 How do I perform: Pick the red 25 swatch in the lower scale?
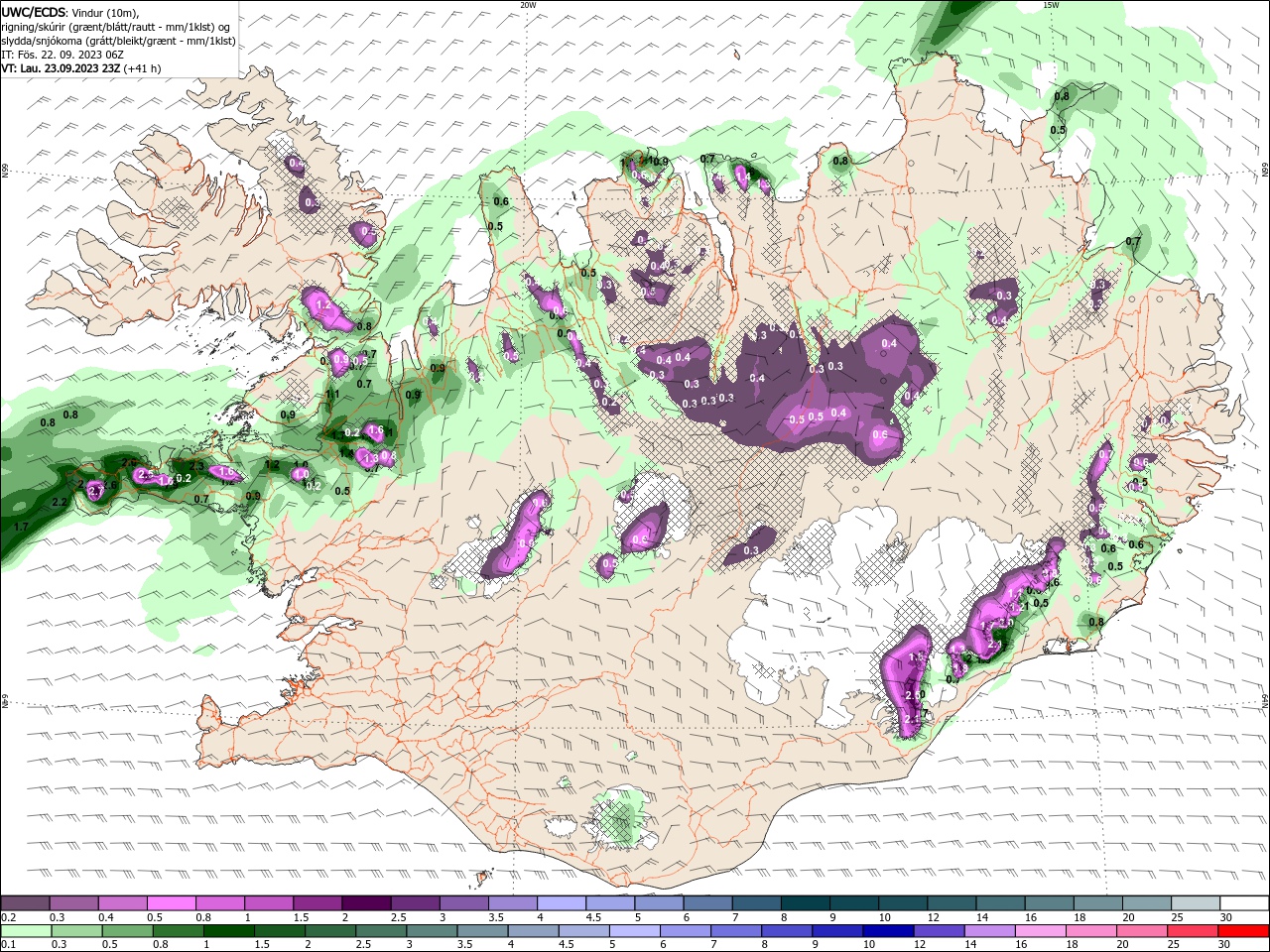pyautogui.click(x=1193, y=931)
